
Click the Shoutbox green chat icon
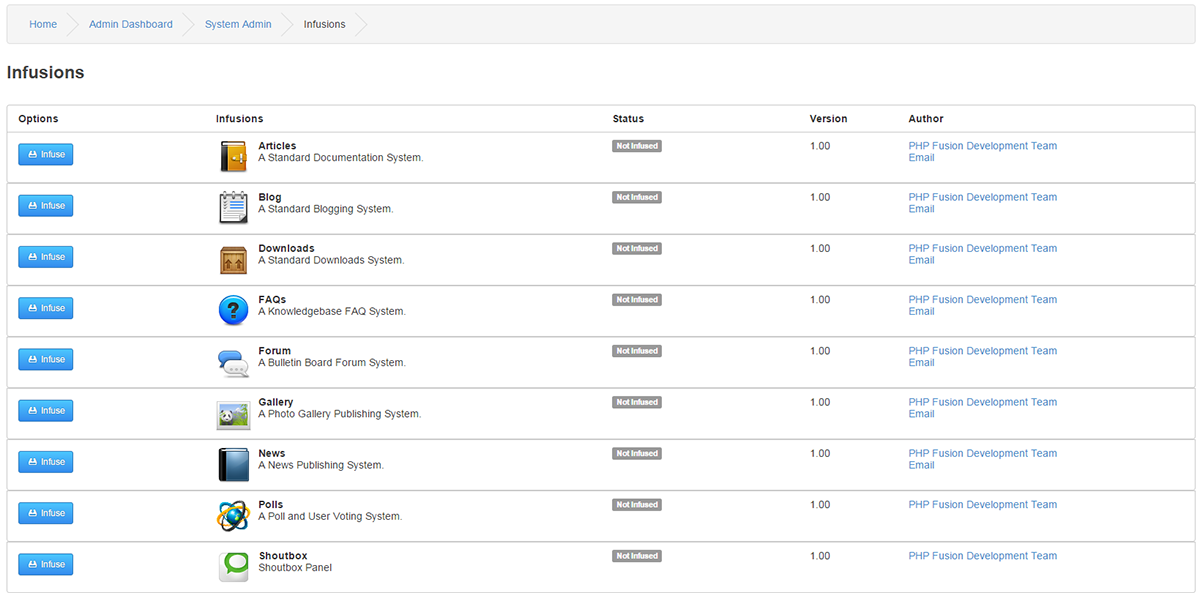coord(233,566)
